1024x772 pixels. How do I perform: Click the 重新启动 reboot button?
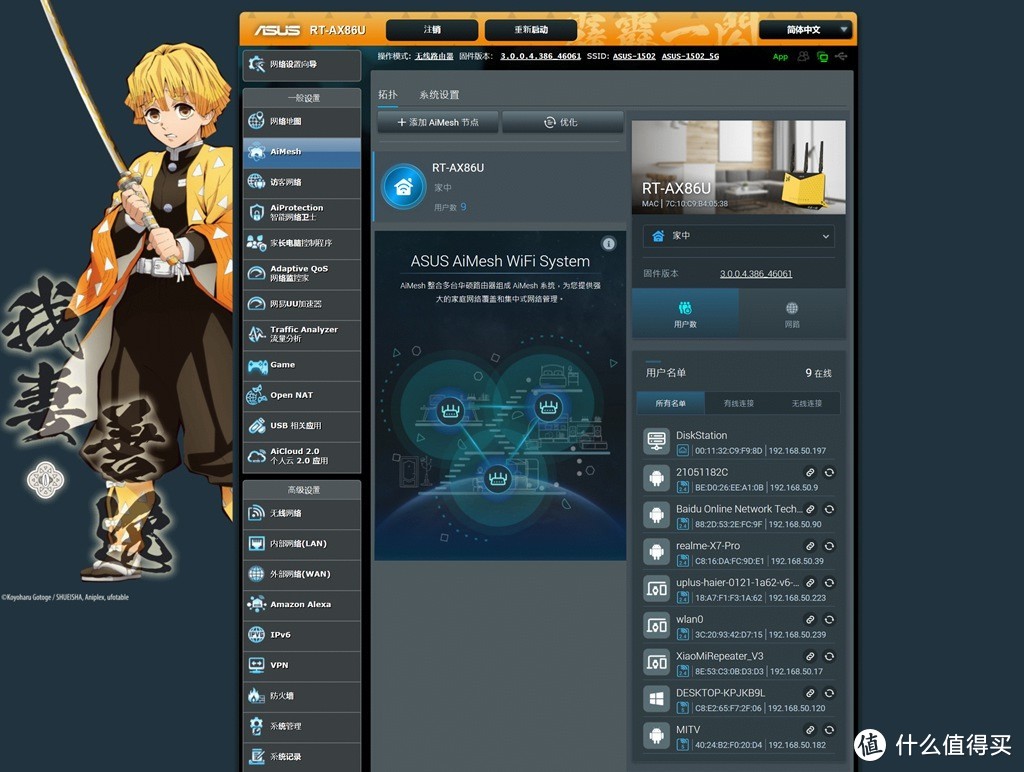click(x=531, y=29)
